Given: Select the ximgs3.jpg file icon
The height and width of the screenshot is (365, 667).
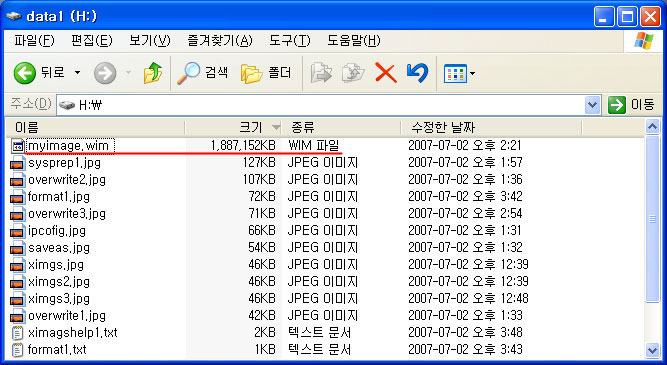Looking at the screenshot, I should [17, 299].
